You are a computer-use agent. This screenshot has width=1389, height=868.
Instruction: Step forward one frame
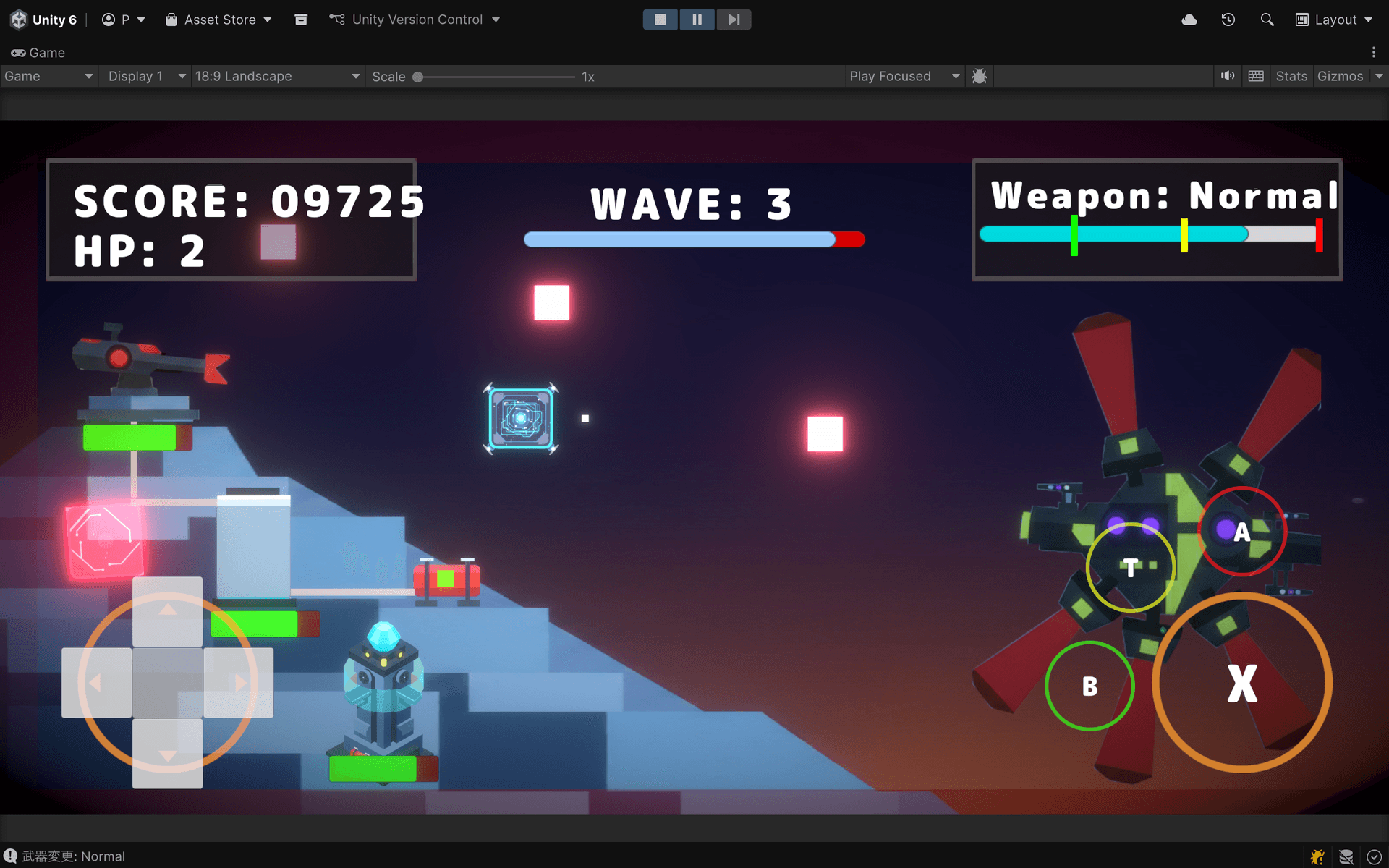click(734, 20)
